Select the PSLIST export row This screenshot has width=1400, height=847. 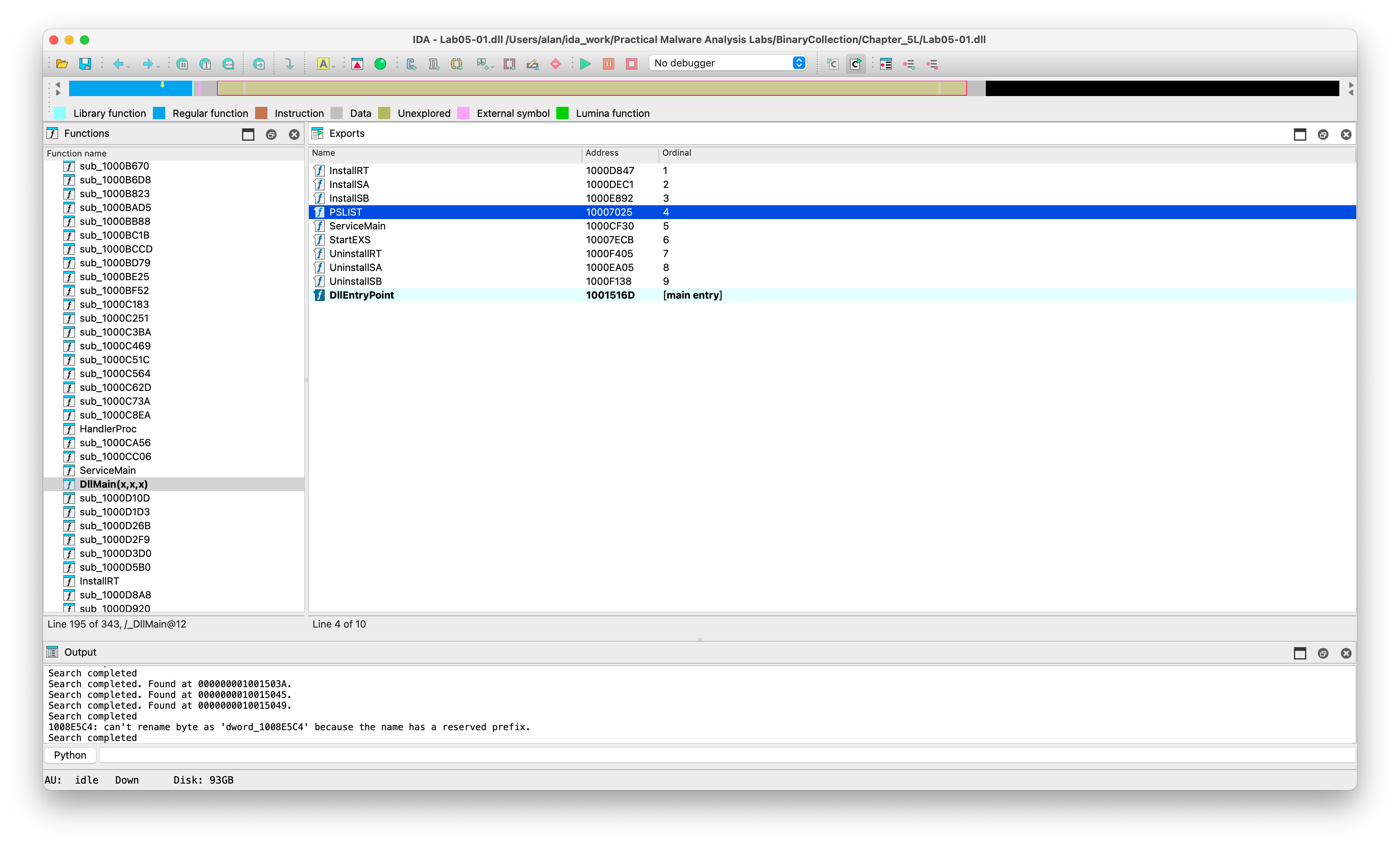pyautogui.click(x=832, y=212)
